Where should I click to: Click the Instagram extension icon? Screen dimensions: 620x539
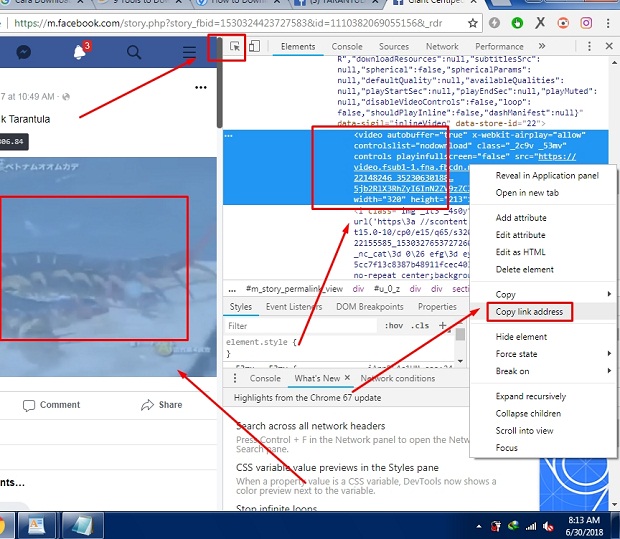point(586,23)
